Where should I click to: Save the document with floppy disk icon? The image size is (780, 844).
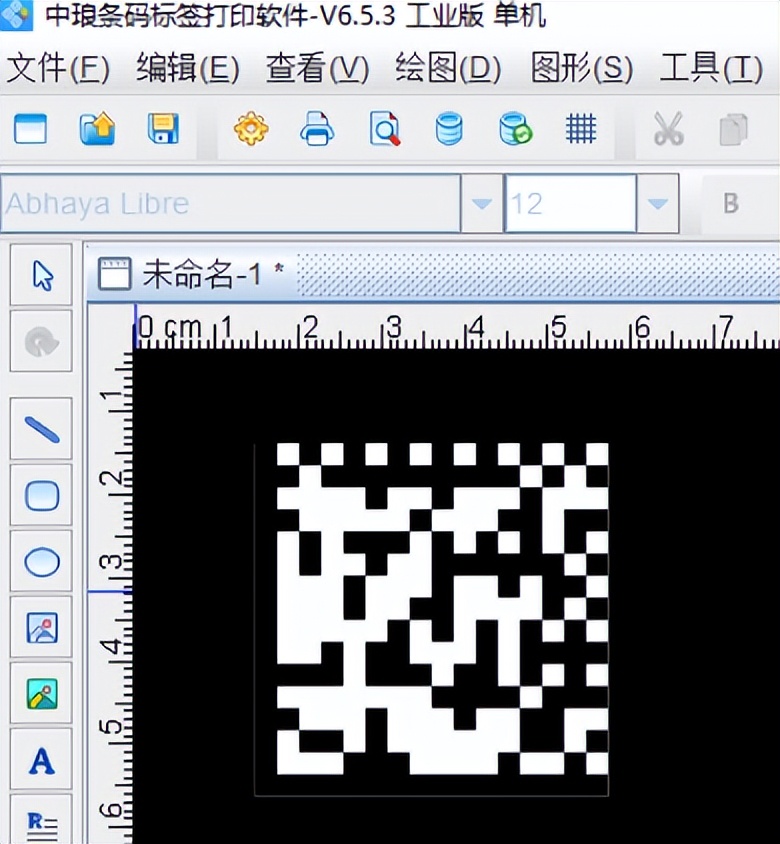(163, 128)
